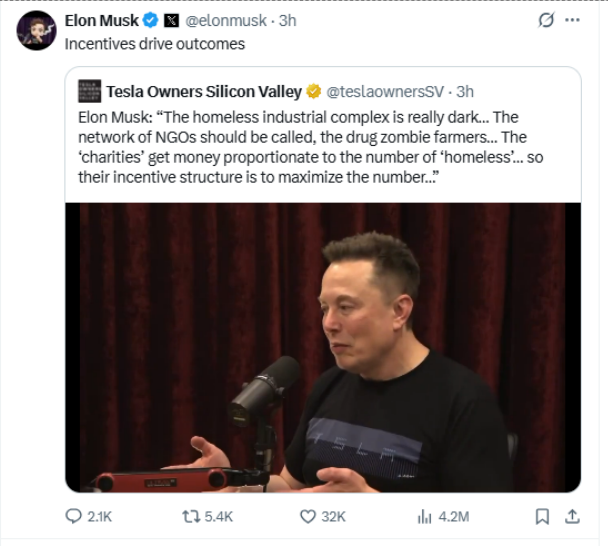This screenshot has width=608, height=546.
Task: Click the X affiliate badge next to name
Action: coord(171,20)
